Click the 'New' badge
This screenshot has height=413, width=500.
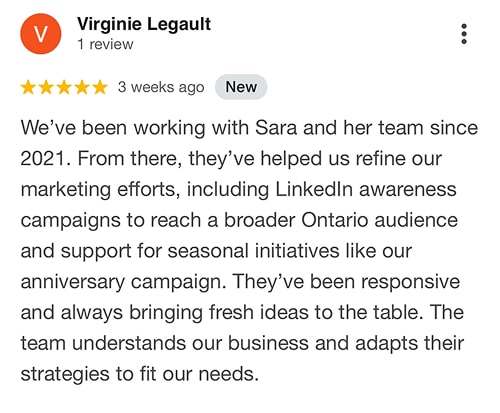point(241,87)
